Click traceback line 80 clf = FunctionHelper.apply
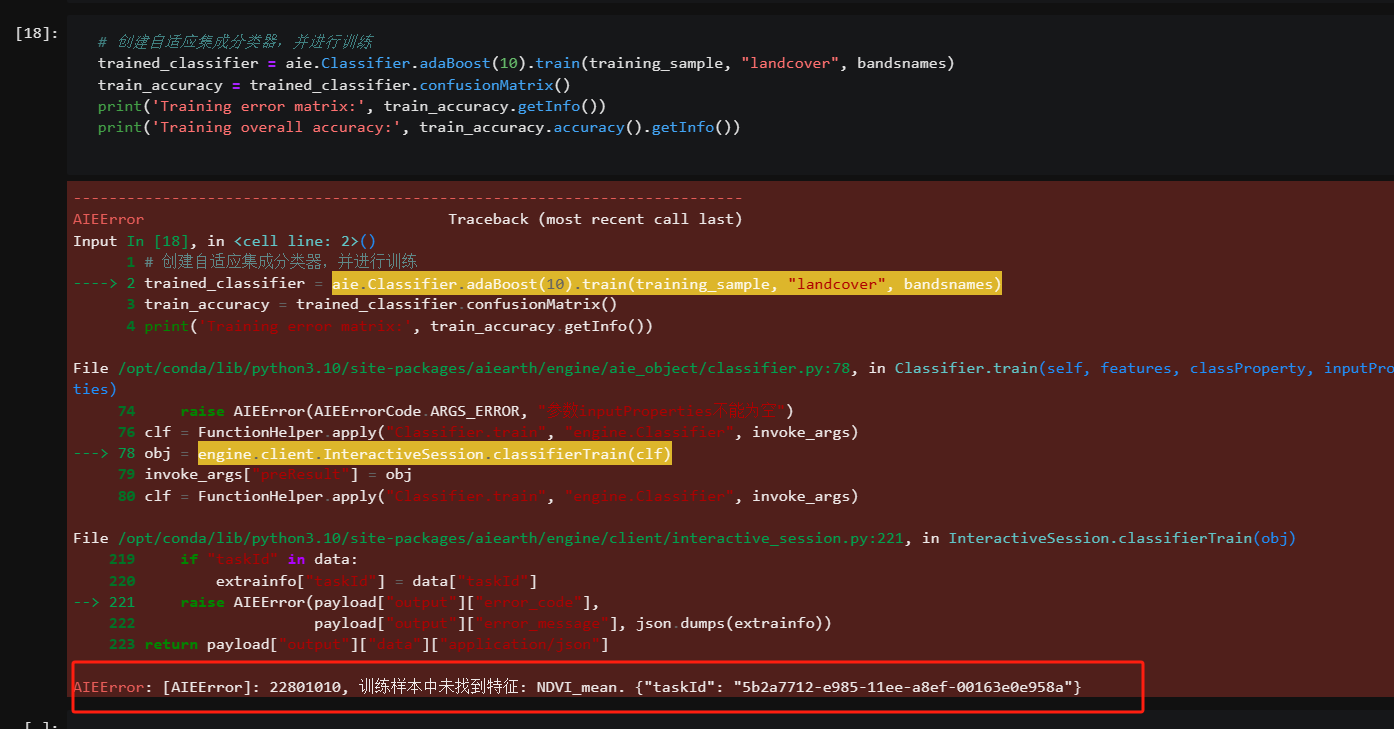Viewport: 1394px width, 729px height. (487, 496)
